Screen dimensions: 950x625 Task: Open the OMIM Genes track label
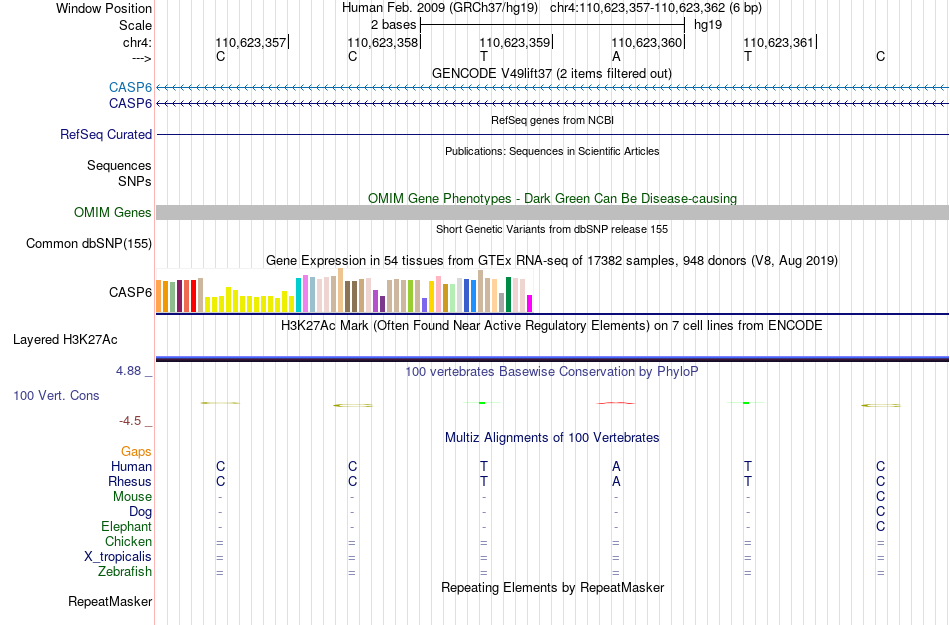point(113,213)
